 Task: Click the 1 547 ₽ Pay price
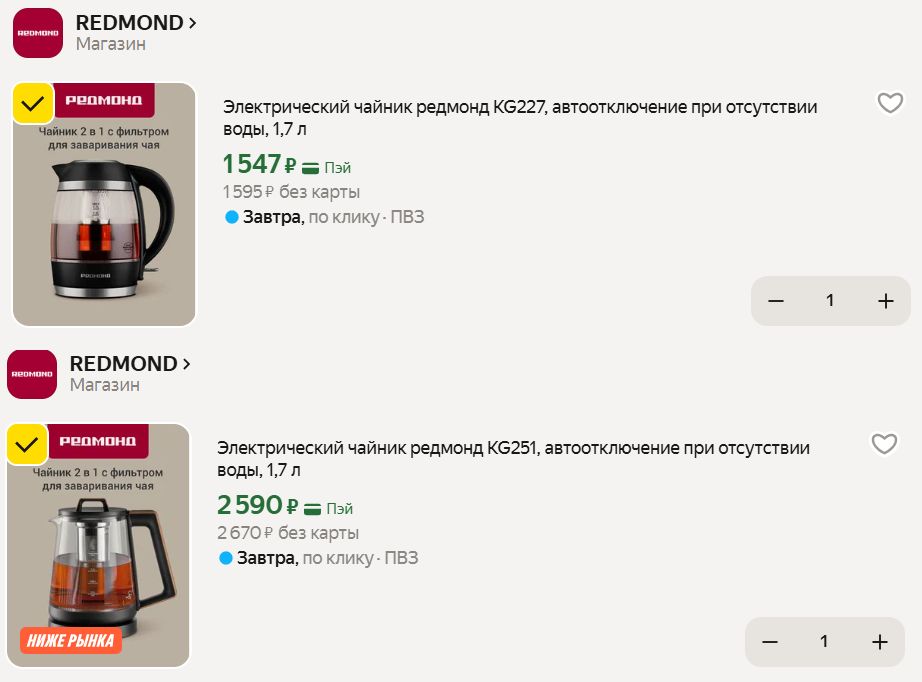286,164
